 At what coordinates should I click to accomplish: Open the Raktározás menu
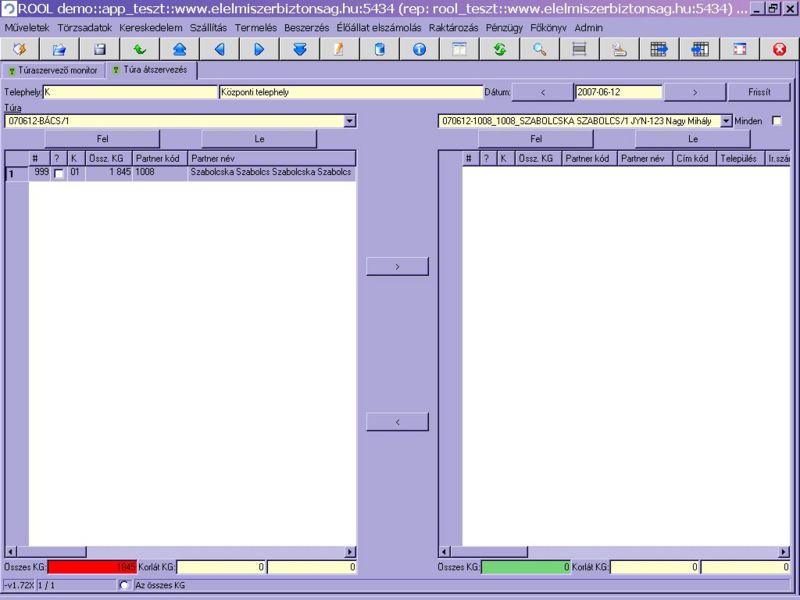(x=455, y=27)
